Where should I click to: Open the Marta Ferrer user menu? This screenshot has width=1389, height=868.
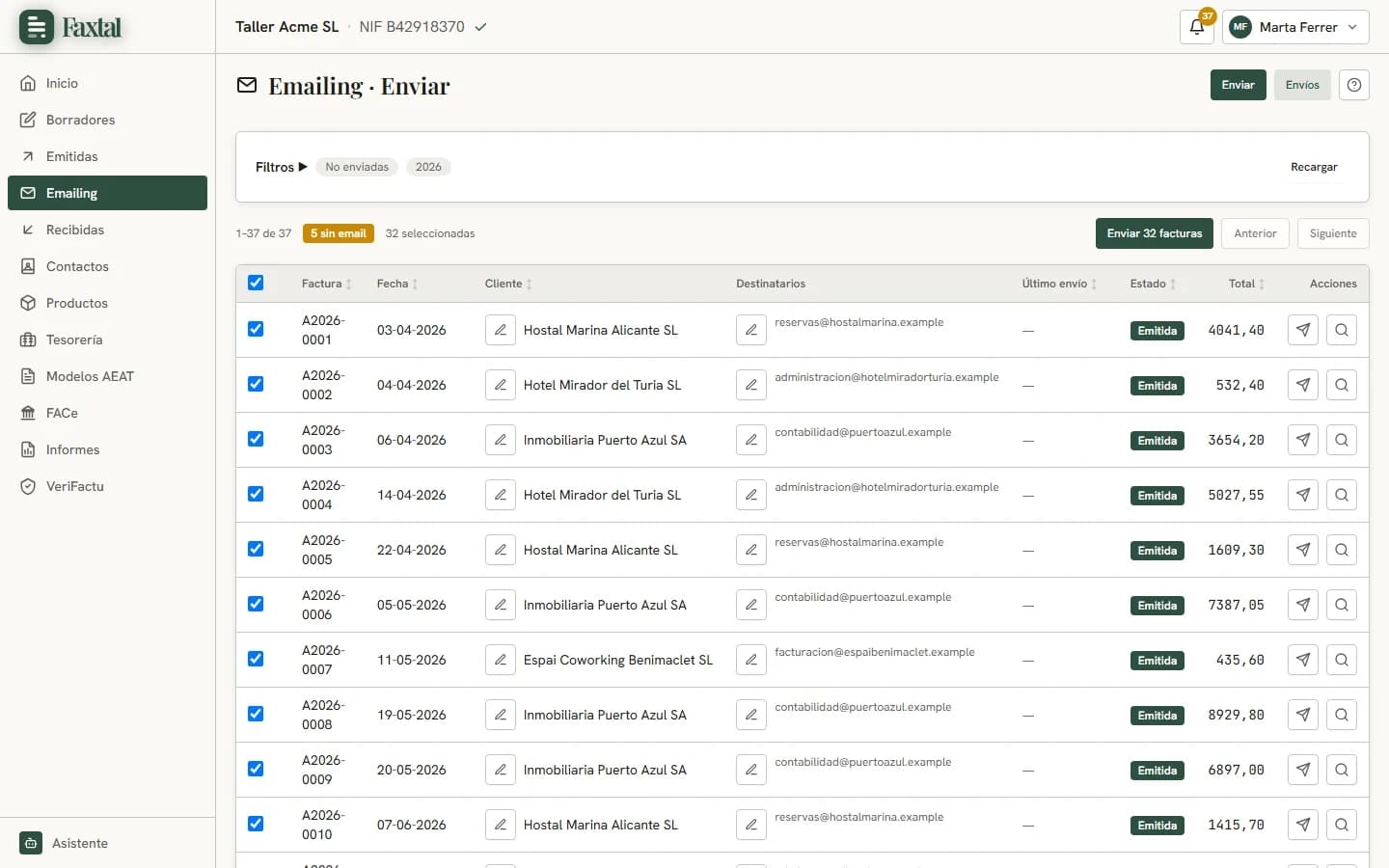(1295, 27)
